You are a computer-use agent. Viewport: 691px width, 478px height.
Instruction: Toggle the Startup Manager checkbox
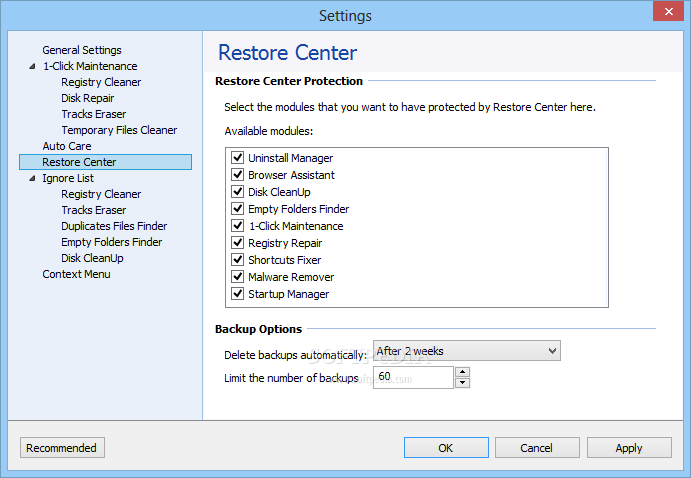click(238, 293)
